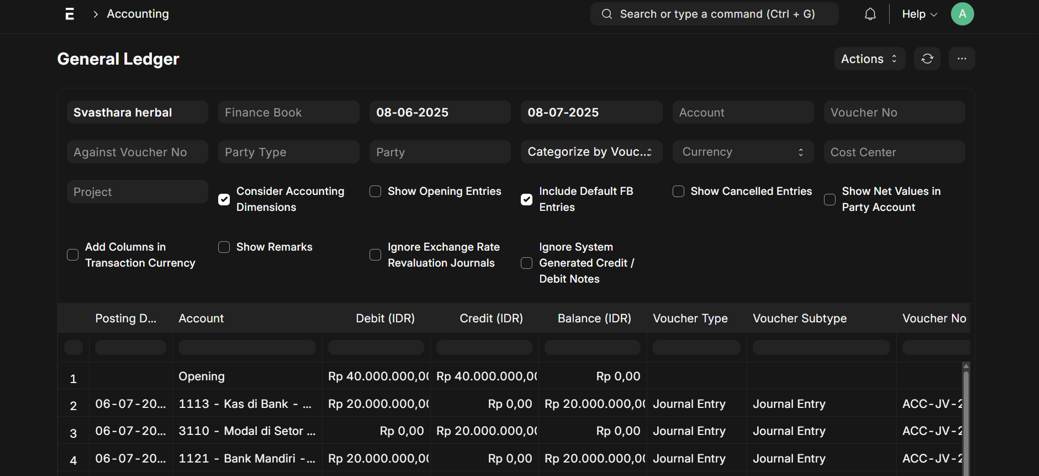Enable Show Cancelled Entries
Image resolution: width=1039 pixels, height=476 pixels.
click(678, 192)
